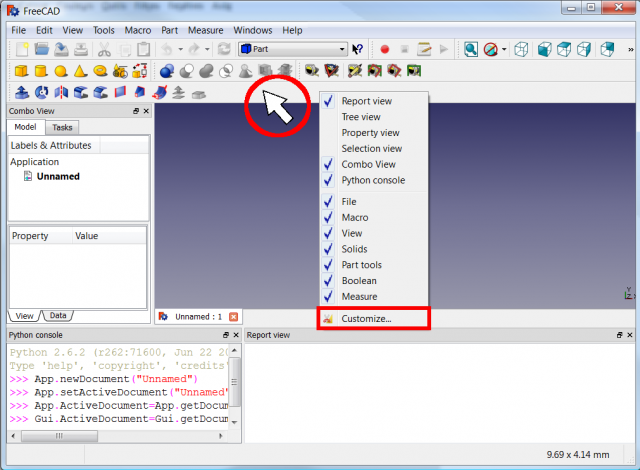Open the undo history dropdown arrow
Viewport: 640px width, 470px height.
(180, 49)
